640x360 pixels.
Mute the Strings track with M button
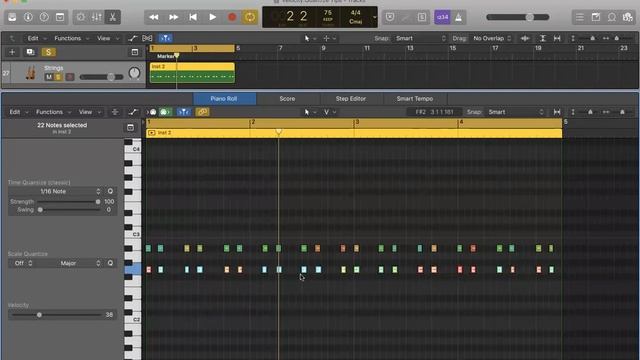pyautogui.click(x=49, y=77)
